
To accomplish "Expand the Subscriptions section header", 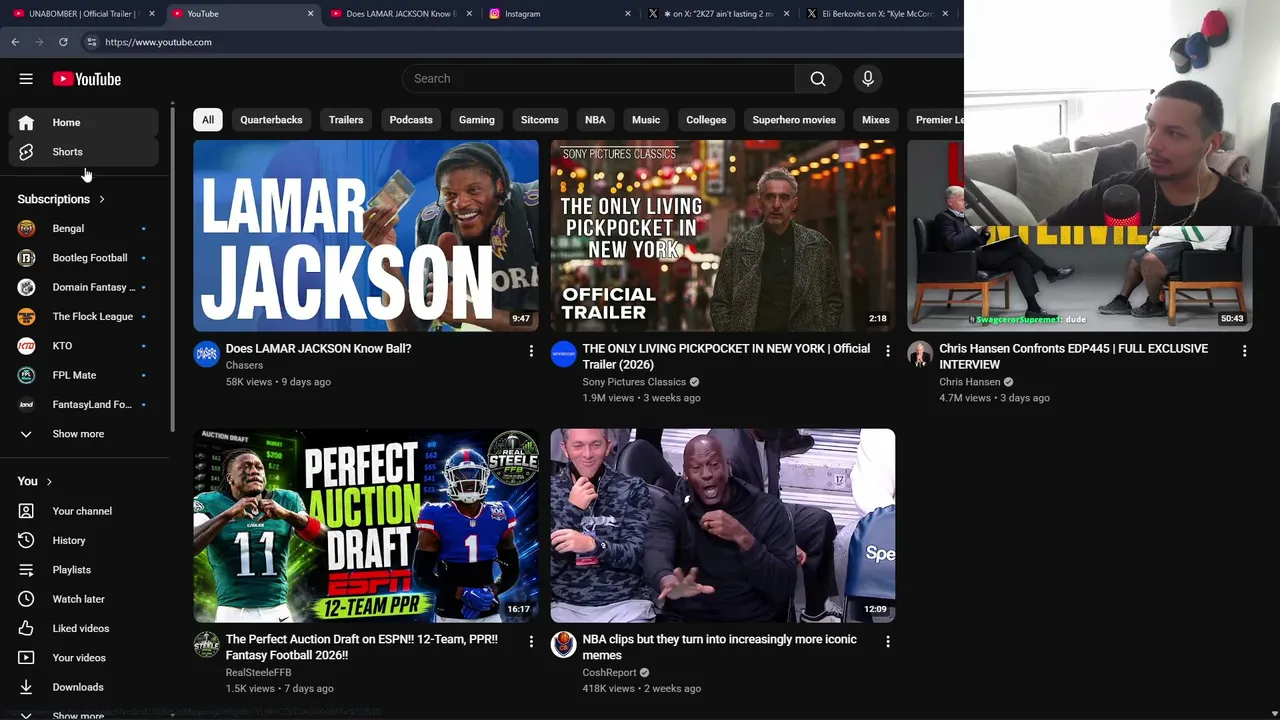I will click(61, 199).
